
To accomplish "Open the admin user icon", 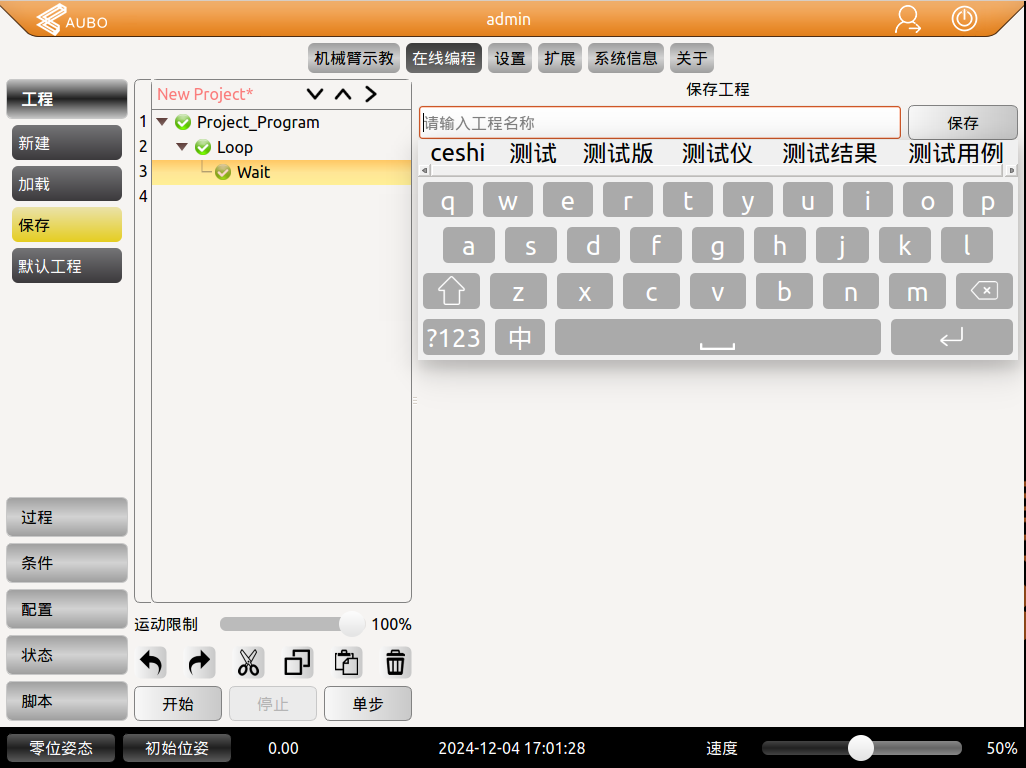I will click(908, 19).
